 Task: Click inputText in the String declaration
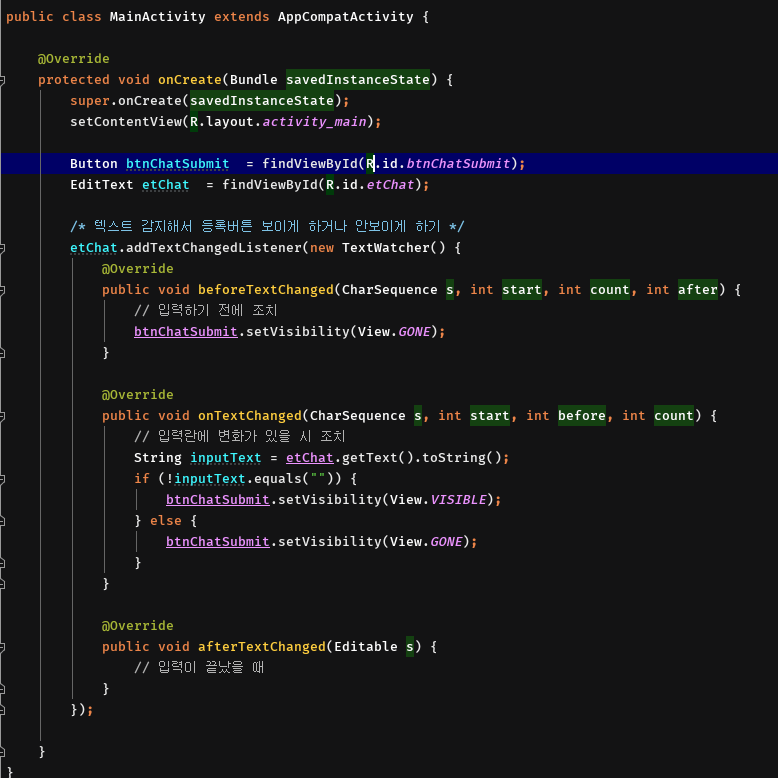[226, 457]
